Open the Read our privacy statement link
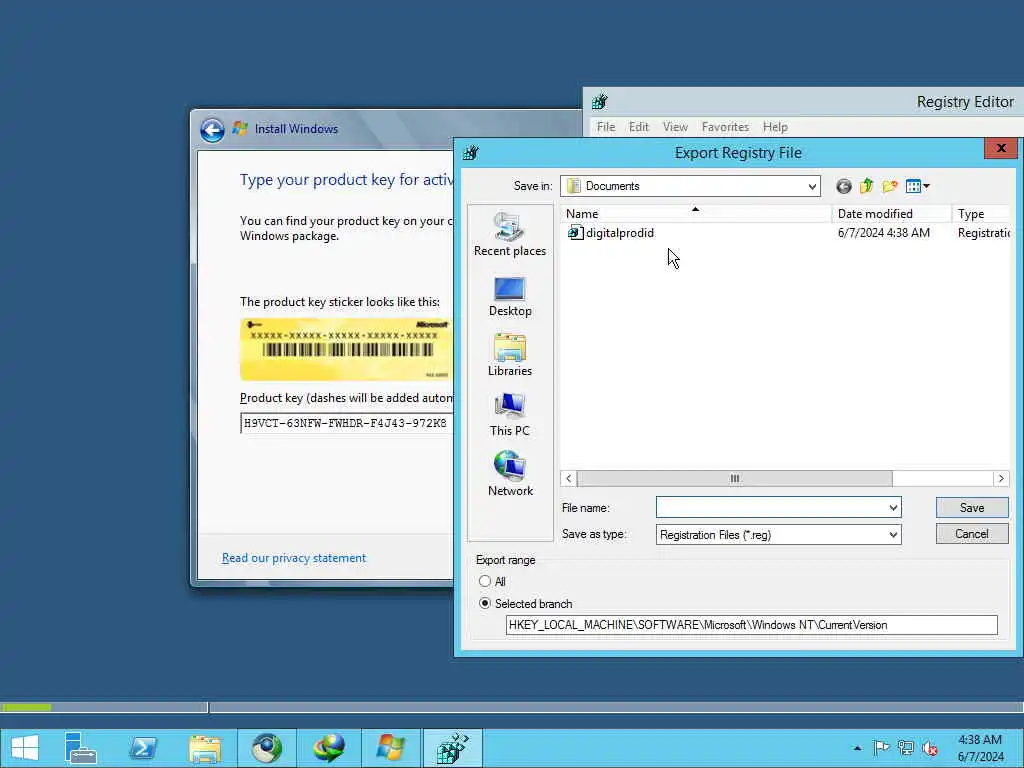1024x768 pixels. tap(294, 558)
